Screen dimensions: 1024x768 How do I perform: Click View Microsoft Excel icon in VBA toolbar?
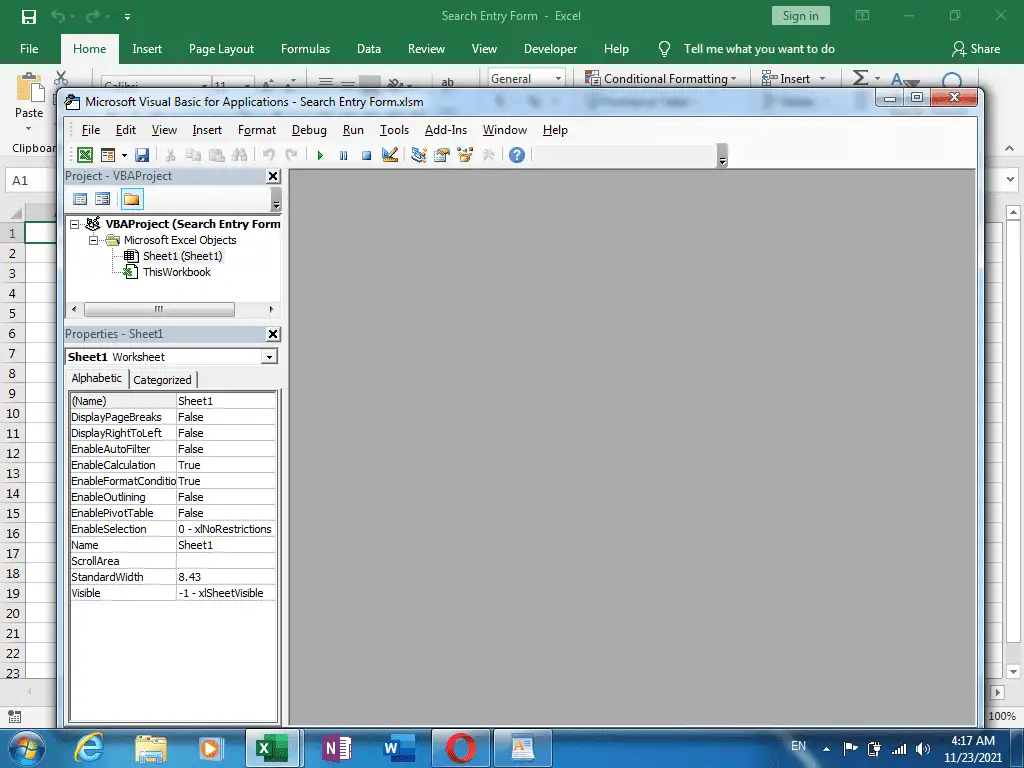tap(85, 155)
